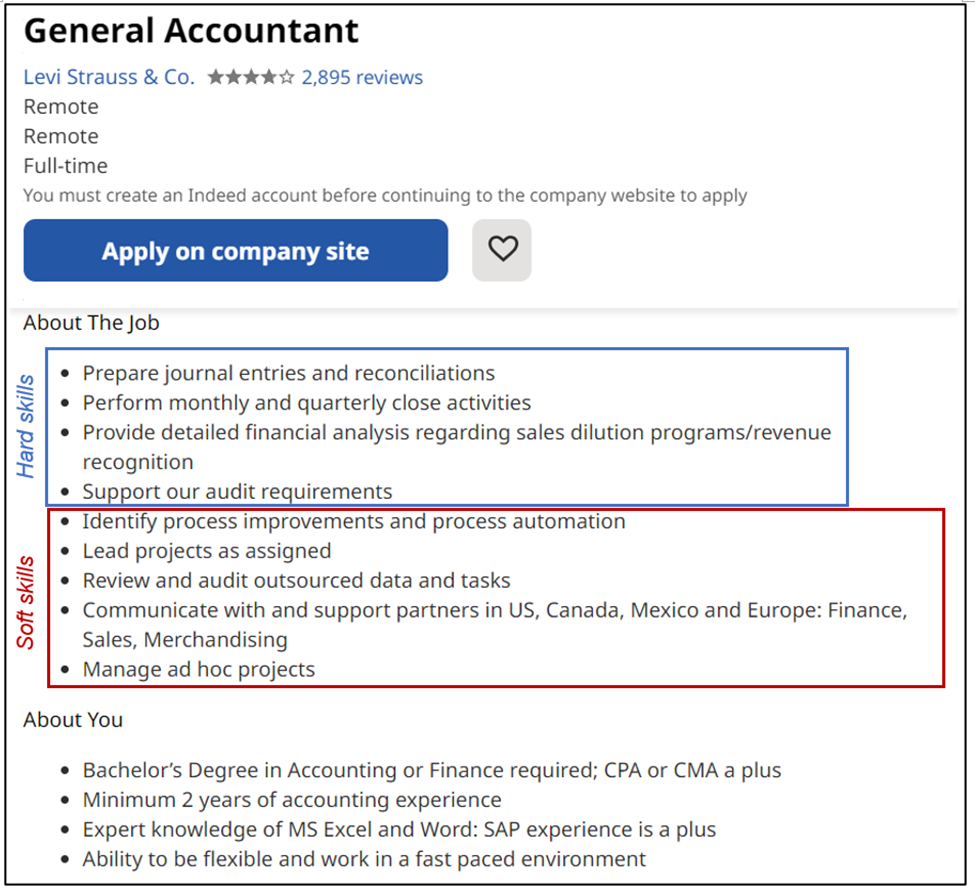The height and width of the screenshot is (895, 975).
Task: Select the About The Job section heading
Action: point(90,322)
